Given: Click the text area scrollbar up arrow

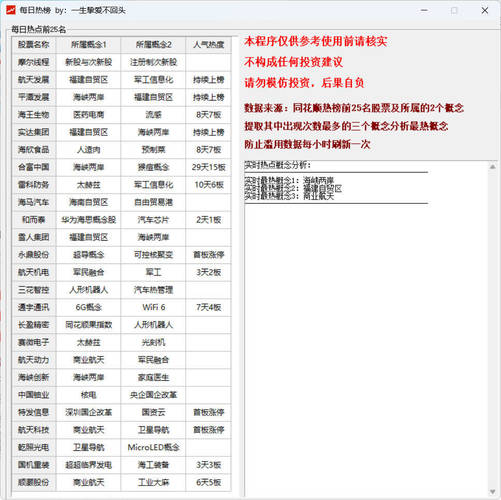Looking at the screenshot, I should (492, 167).
